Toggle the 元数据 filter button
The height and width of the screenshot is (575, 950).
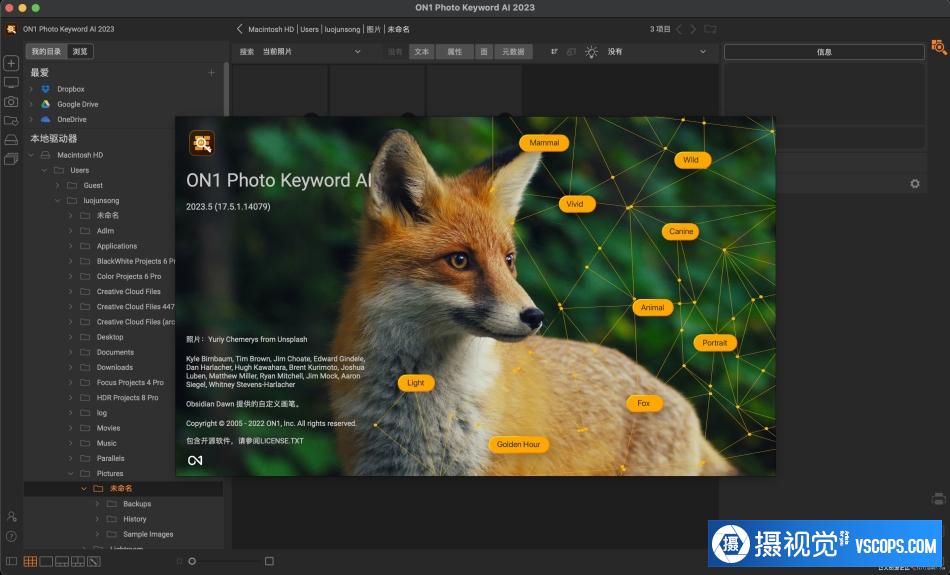pos(513,52)
